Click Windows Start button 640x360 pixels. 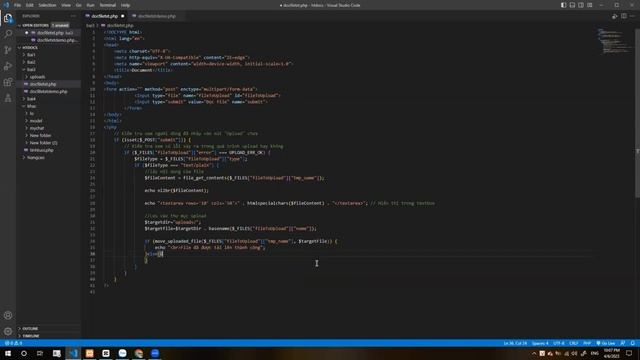(x=8, y=353)
